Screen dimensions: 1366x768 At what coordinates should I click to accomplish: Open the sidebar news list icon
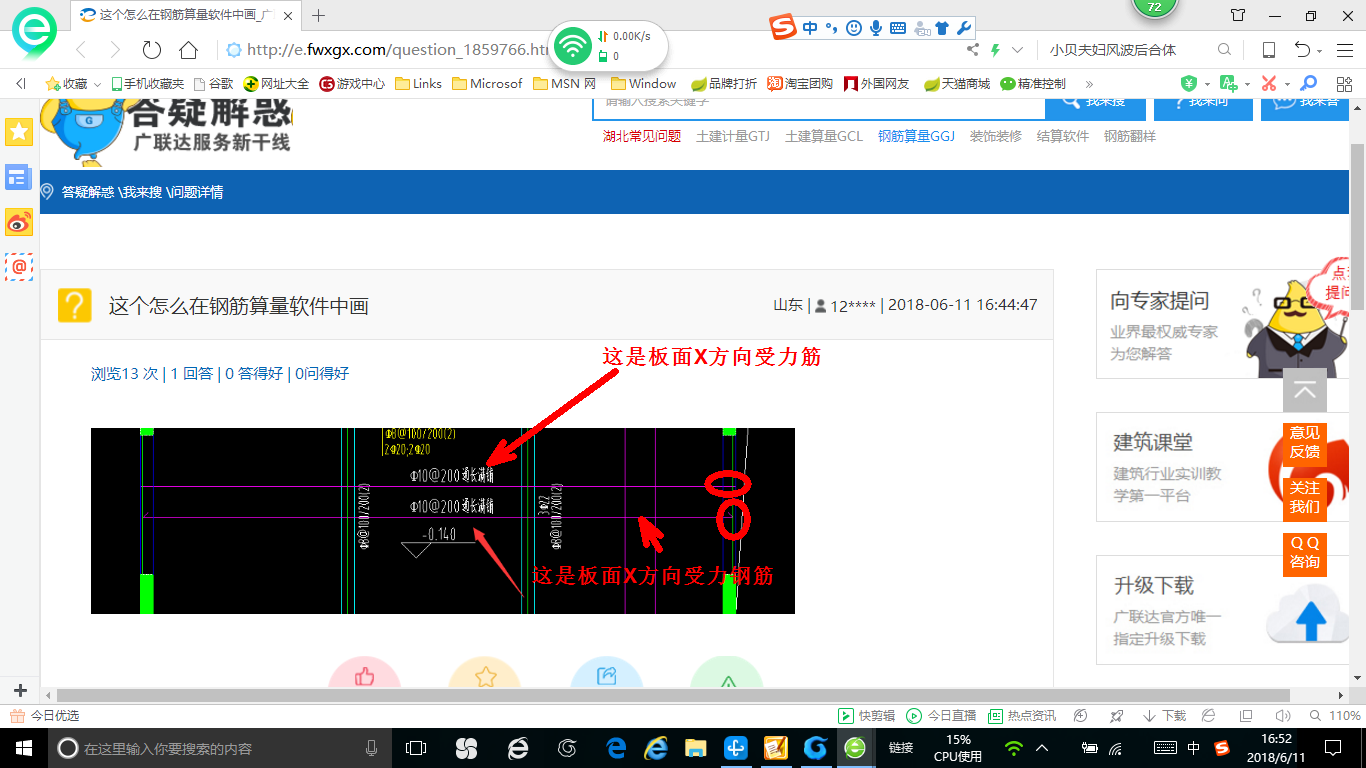[19, 178]
